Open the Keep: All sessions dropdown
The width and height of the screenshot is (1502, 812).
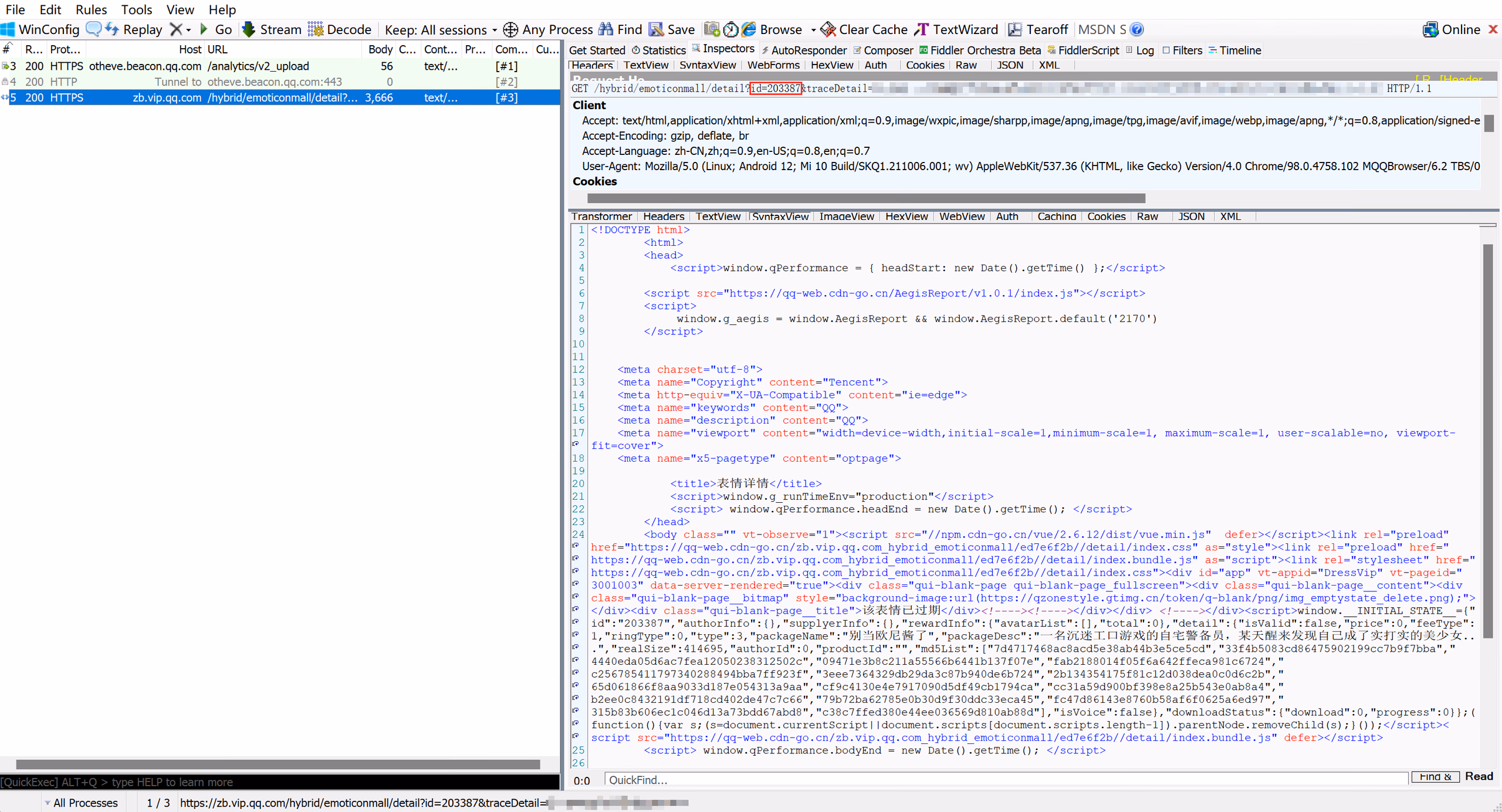pyautogui.click(x=441, y=30)
